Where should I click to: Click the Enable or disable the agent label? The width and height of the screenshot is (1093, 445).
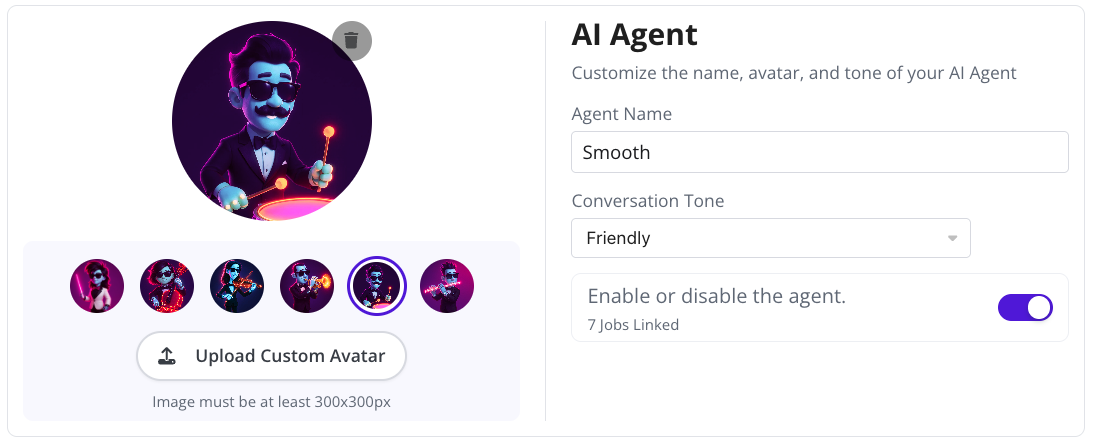tap(716, 296)
